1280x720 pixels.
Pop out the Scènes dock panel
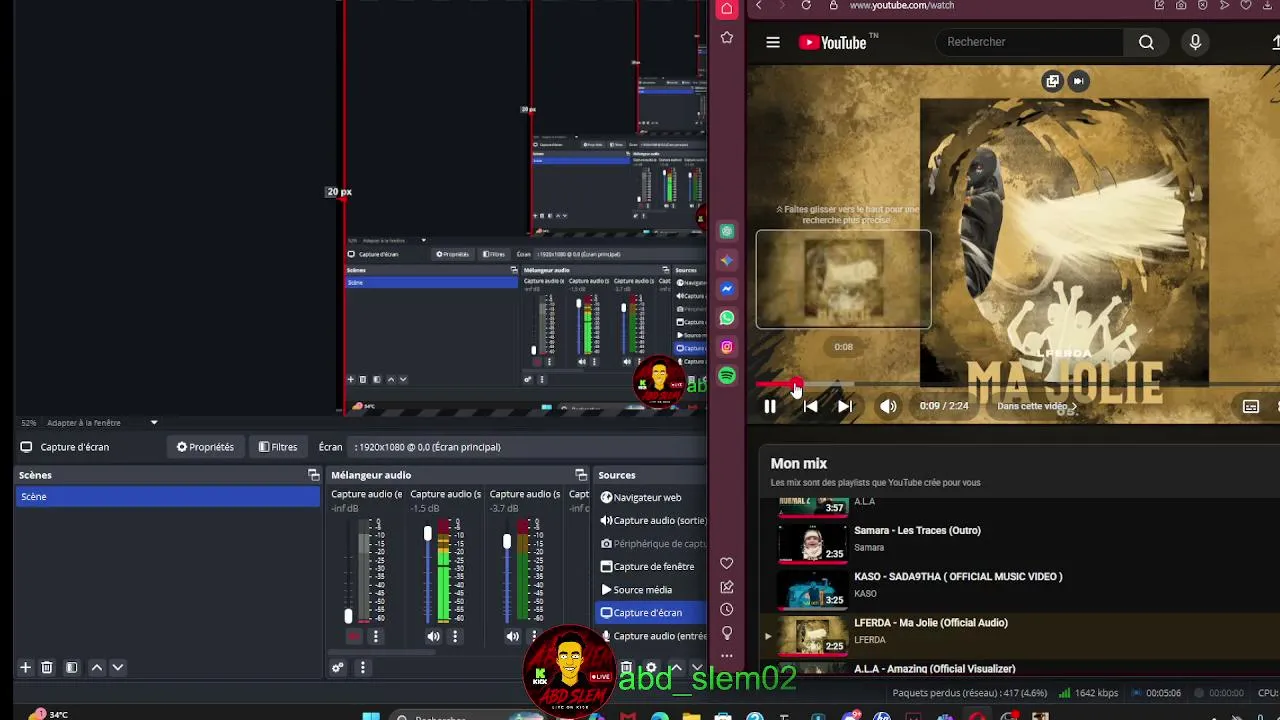pos(314,475)
